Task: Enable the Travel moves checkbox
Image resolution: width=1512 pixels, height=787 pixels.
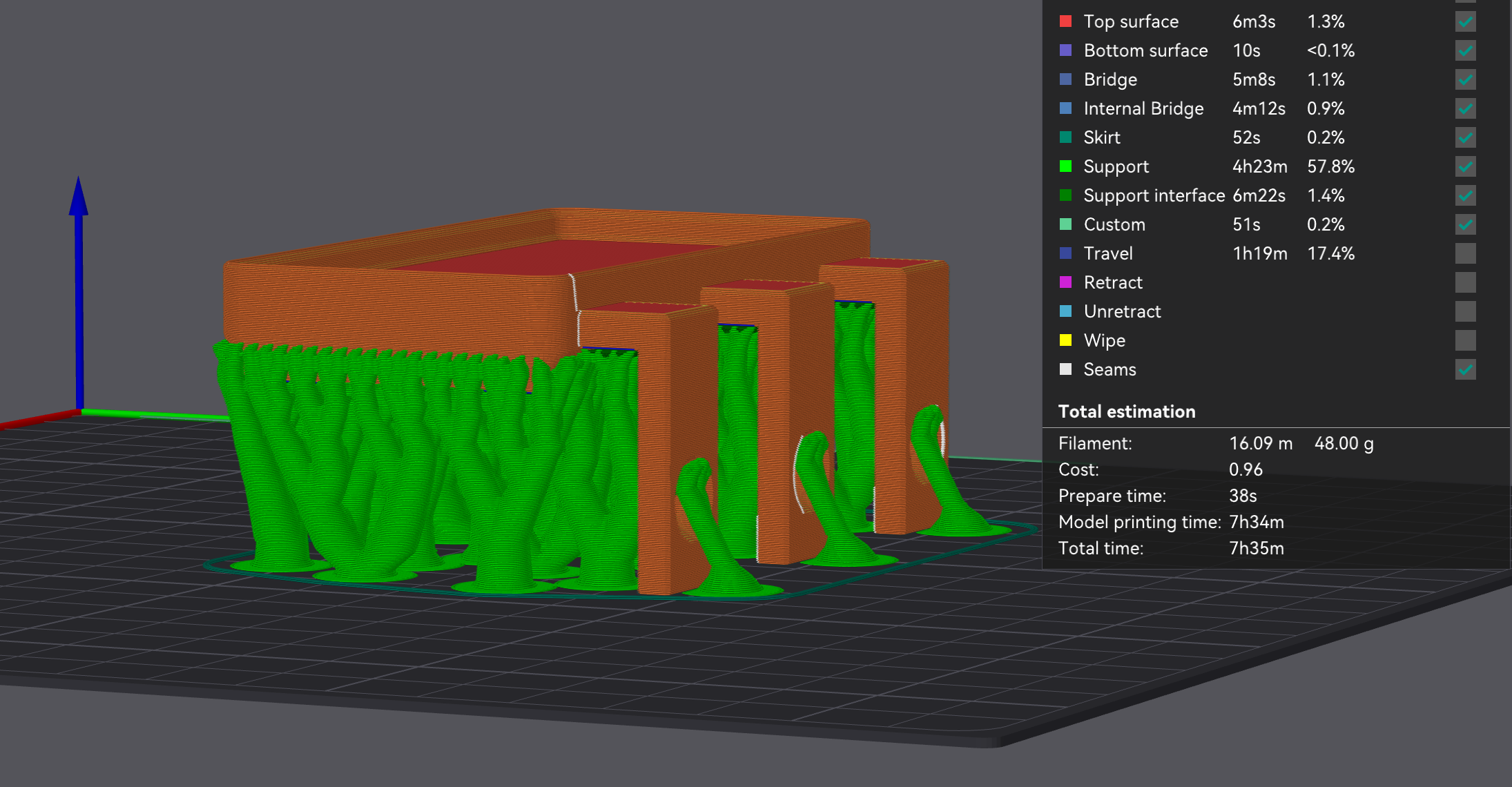Action: pos(1465,254)
